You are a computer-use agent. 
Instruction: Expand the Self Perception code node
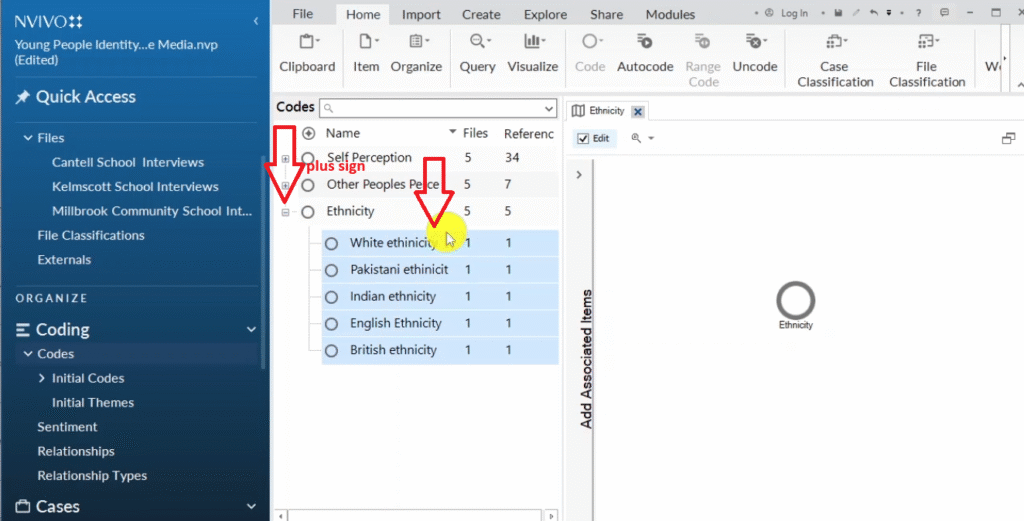tap(286, 158)
